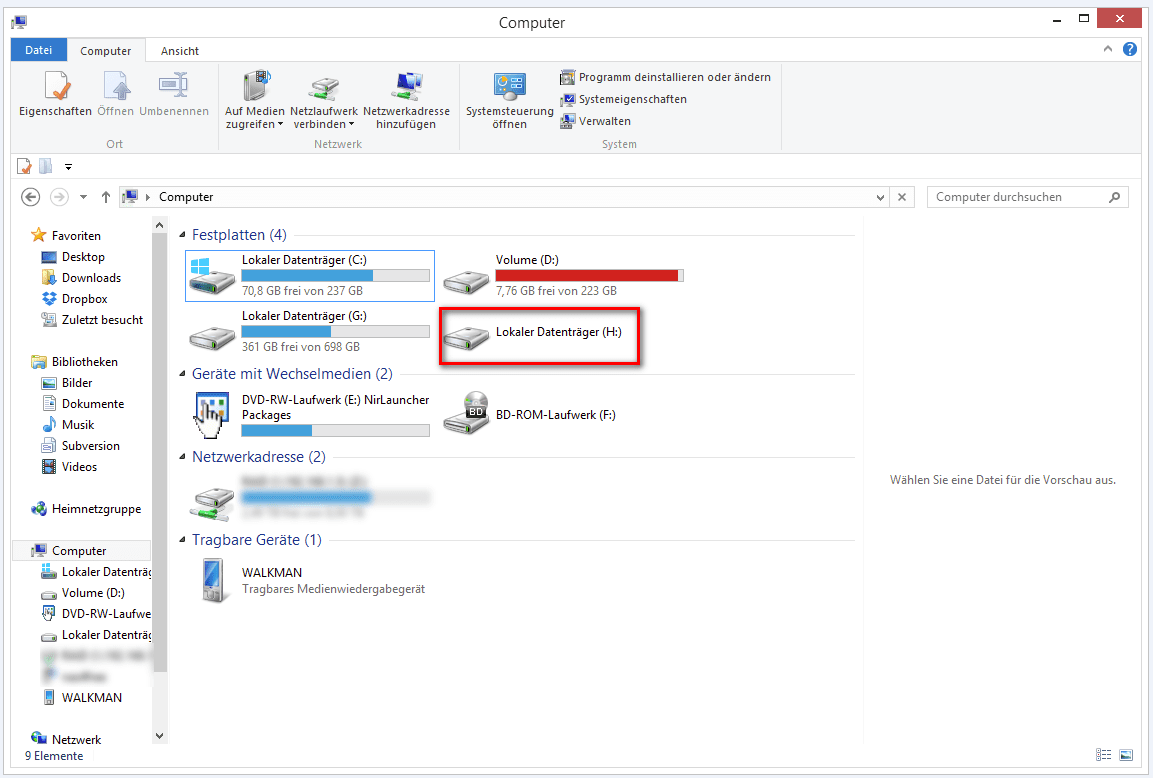Collapse the ribbon with the chevron
1153x778 pixels.
click(x=1107, y=49)
